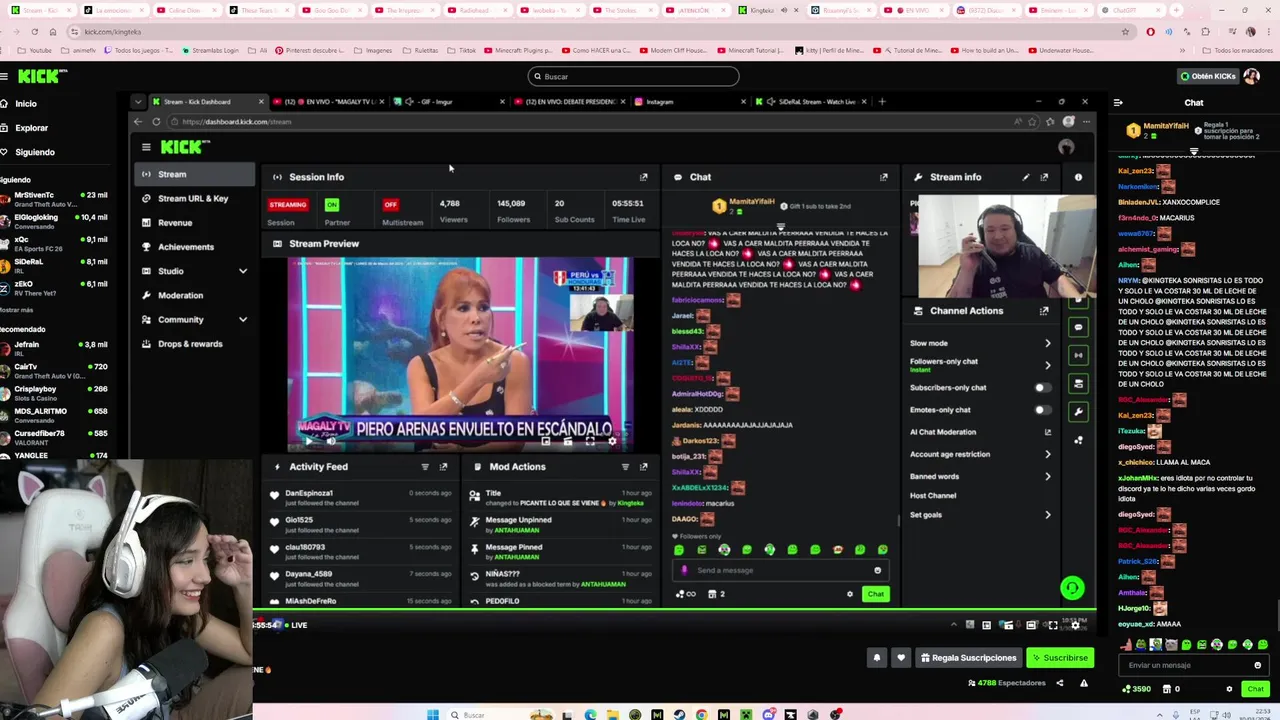Expand Slow mode options
The image size is (1280, 720).
click(1047, 343)
